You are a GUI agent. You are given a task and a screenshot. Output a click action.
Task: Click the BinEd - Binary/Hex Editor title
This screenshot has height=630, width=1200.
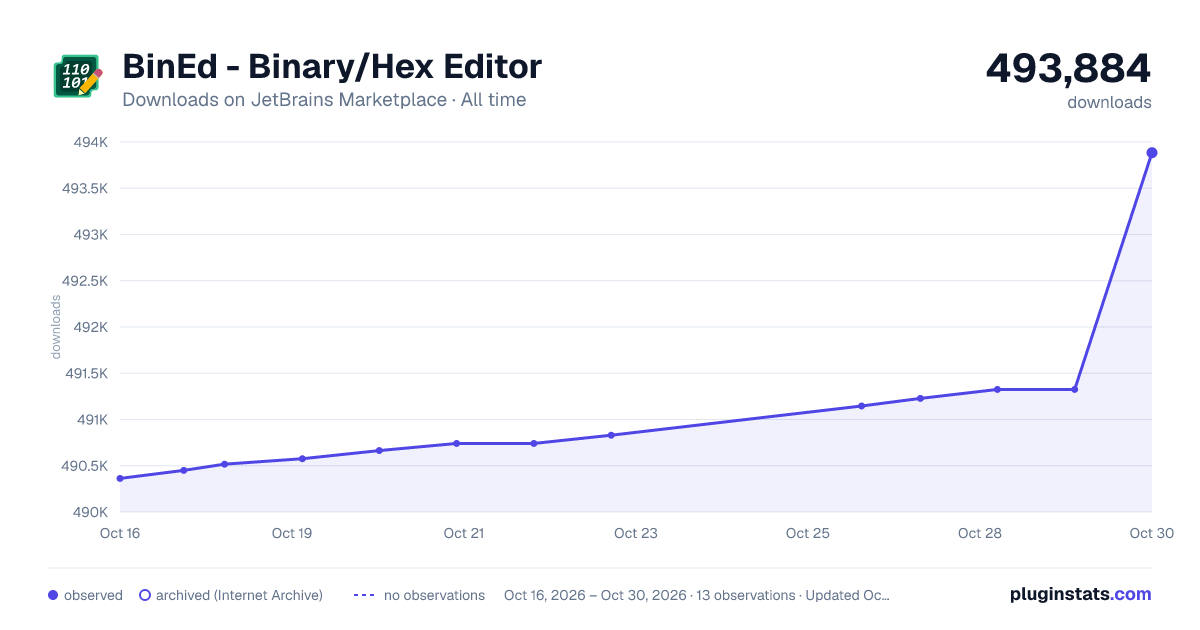pyautogui.click(x=332, y=67)
